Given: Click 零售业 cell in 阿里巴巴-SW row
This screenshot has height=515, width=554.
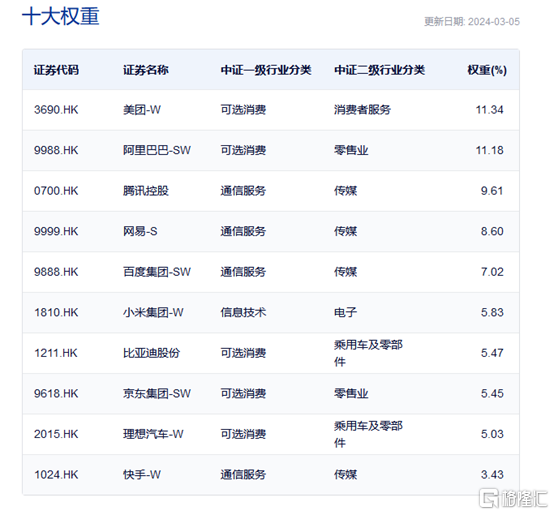Looking at the screenshot, I should pos(351,150).
